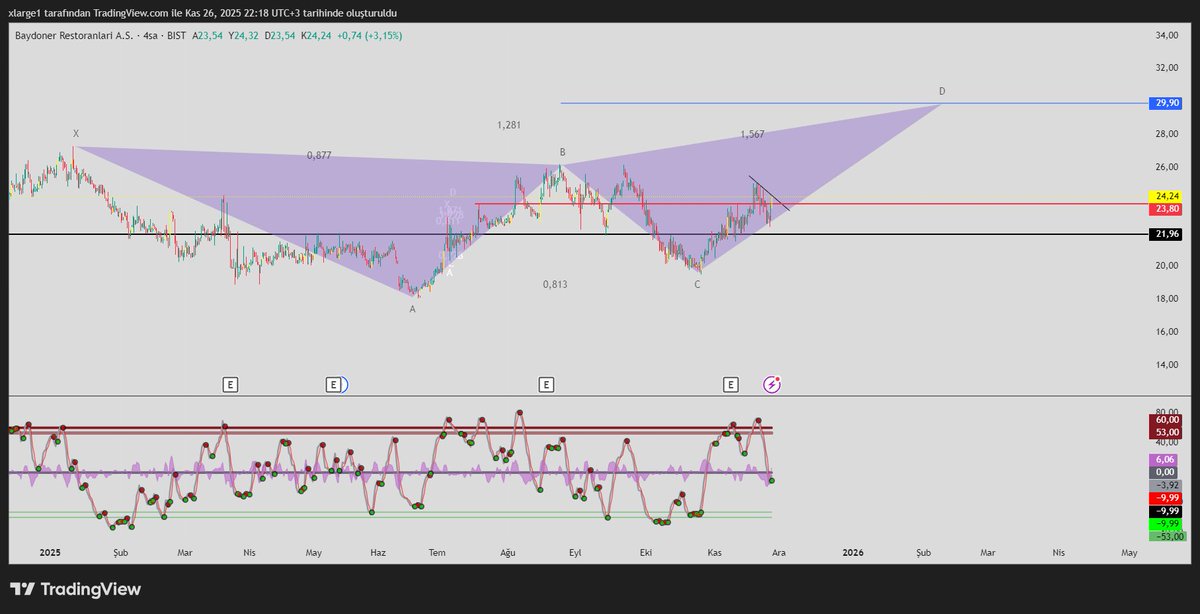Screen dimensions: 1200x614
Task: Click the BIST exchange label
Action: click(x=176, y=36)
